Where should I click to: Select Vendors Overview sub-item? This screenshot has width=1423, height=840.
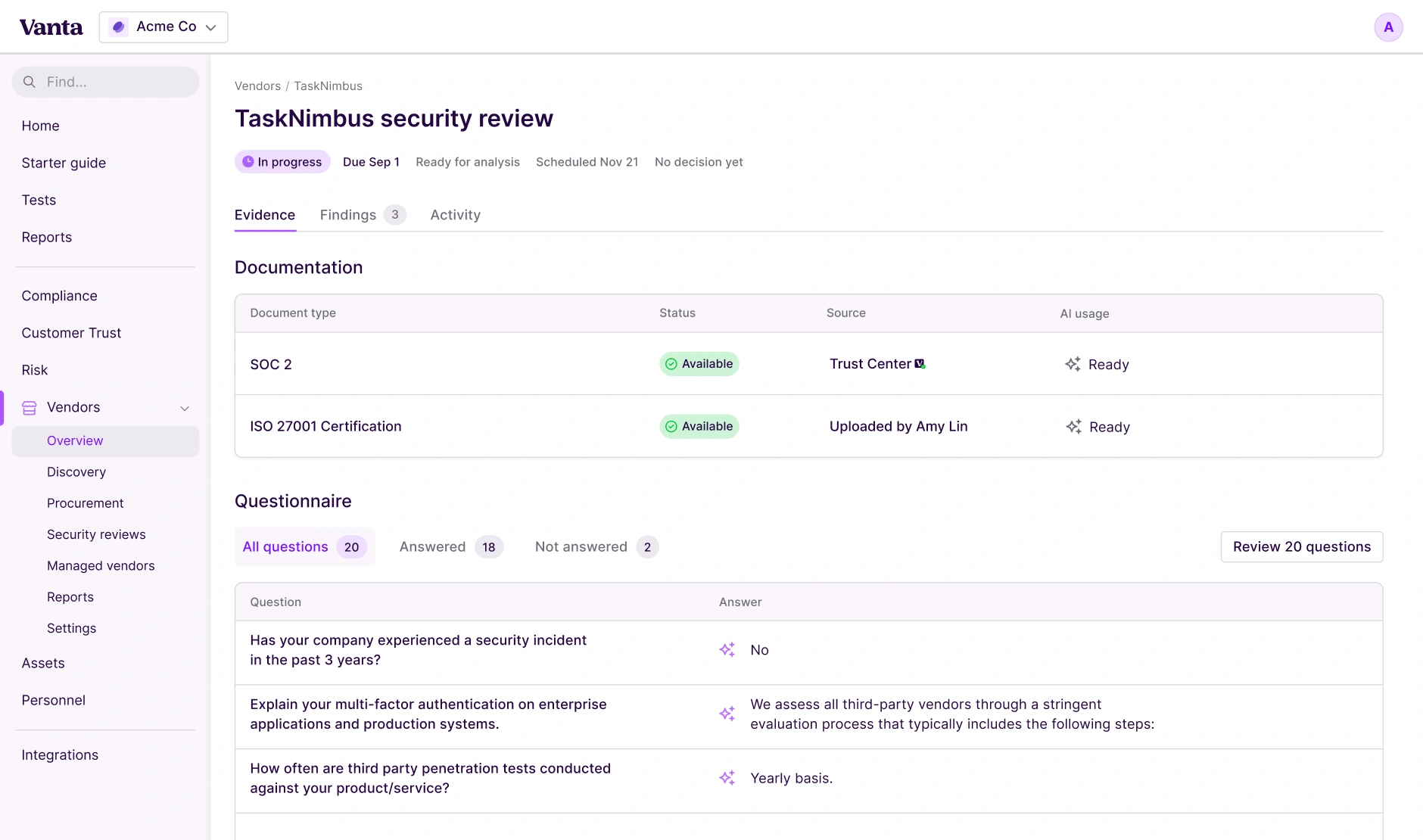click(105, 441)
